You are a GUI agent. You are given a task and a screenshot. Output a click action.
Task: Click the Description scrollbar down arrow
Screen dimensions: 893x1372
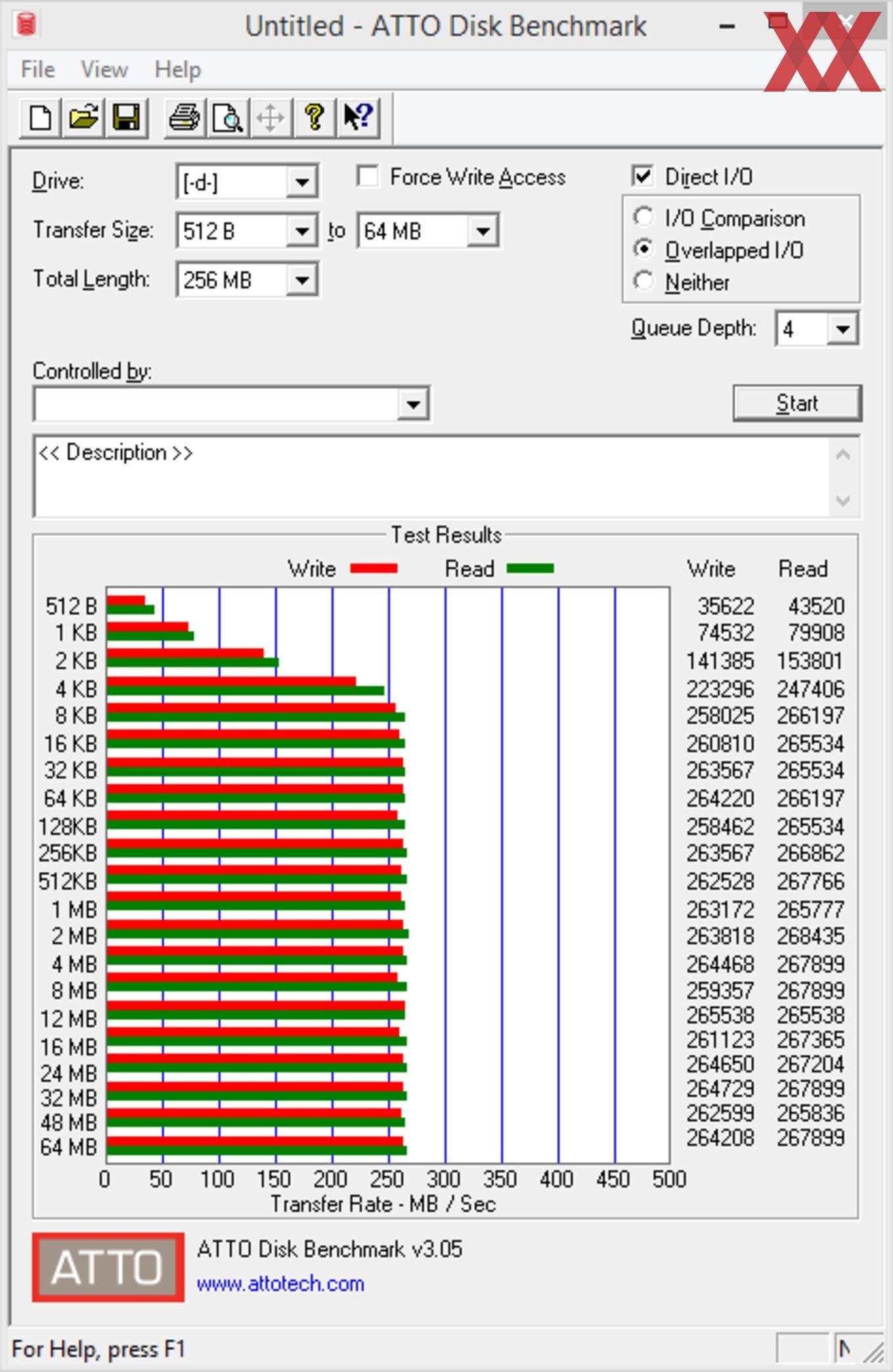tap(843, 500)
